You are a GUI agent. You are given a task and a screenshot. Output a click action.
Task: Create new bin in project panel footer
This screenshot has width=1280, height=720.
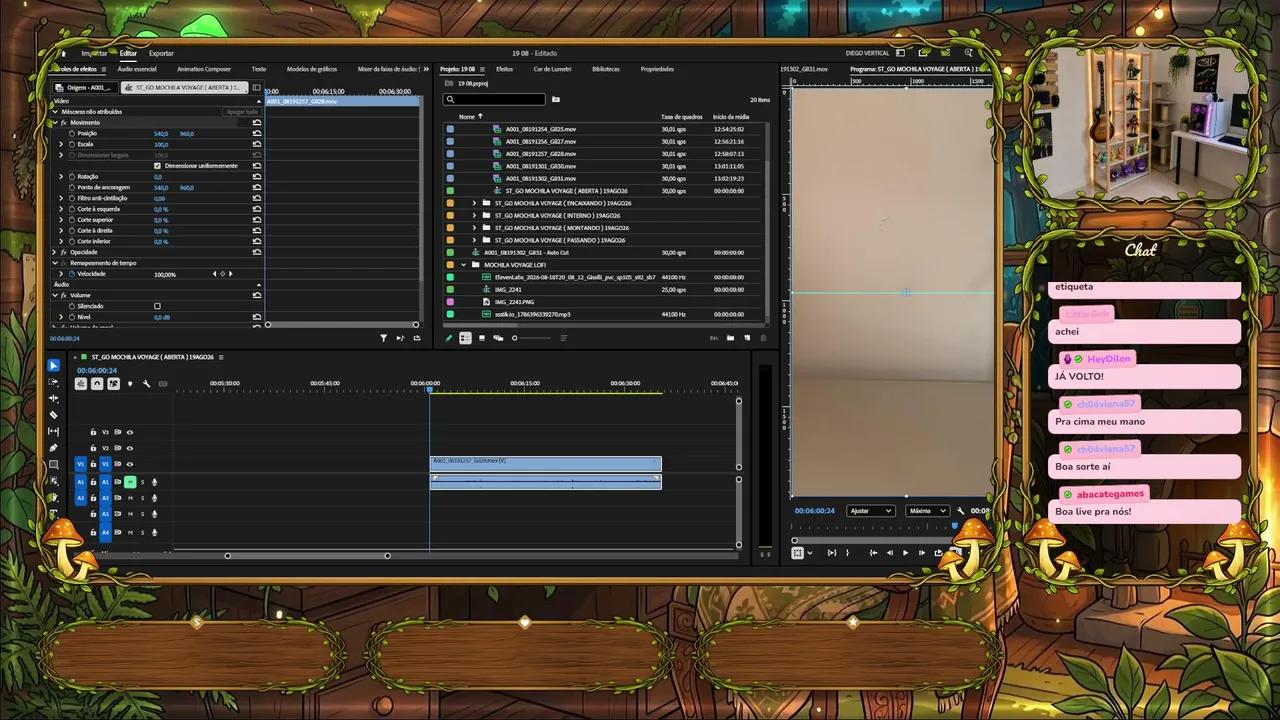click(x=730, y=338)
